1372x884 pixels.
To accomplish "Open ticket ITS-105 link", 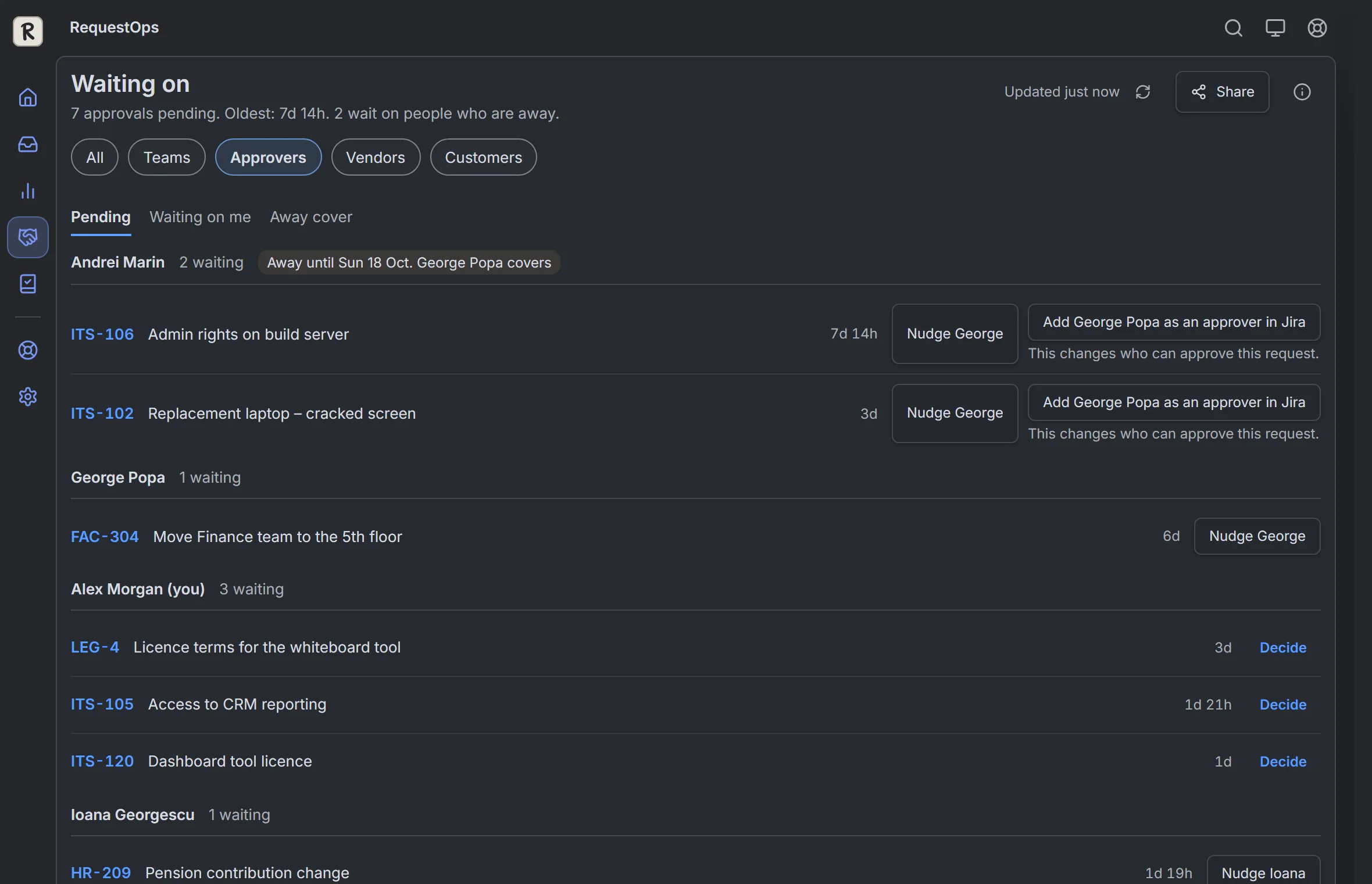I will tap(102, 704).
